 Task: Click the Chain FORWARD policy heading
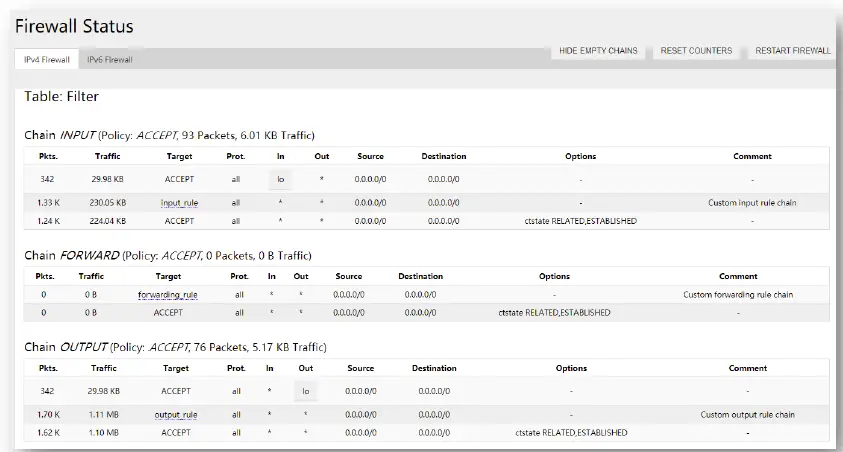pyautogui.click(x=168, y=255)
